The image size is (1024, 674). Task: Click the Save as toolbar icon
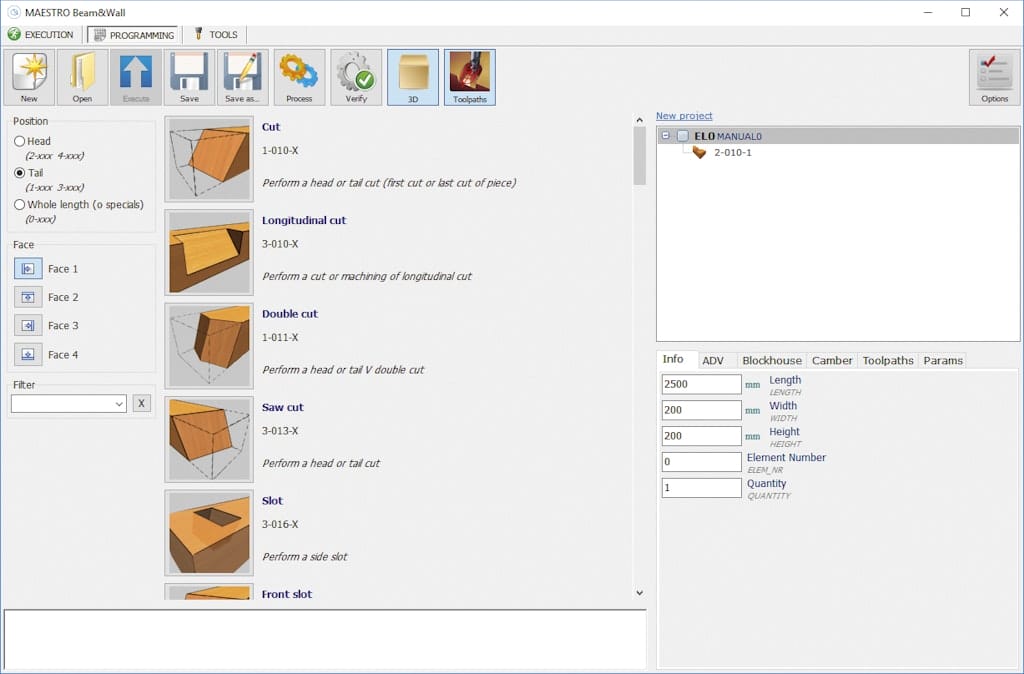[242, 77]
